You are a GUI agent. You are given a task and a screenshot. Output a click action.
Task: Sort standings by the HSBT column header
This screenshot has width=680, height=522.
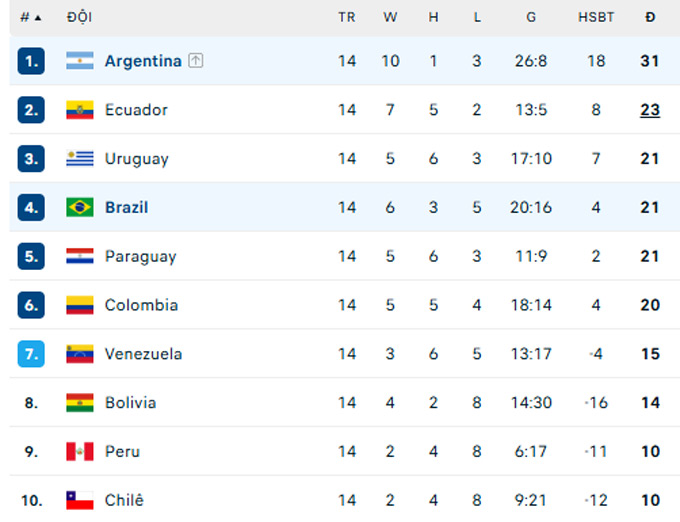point(596,17)
